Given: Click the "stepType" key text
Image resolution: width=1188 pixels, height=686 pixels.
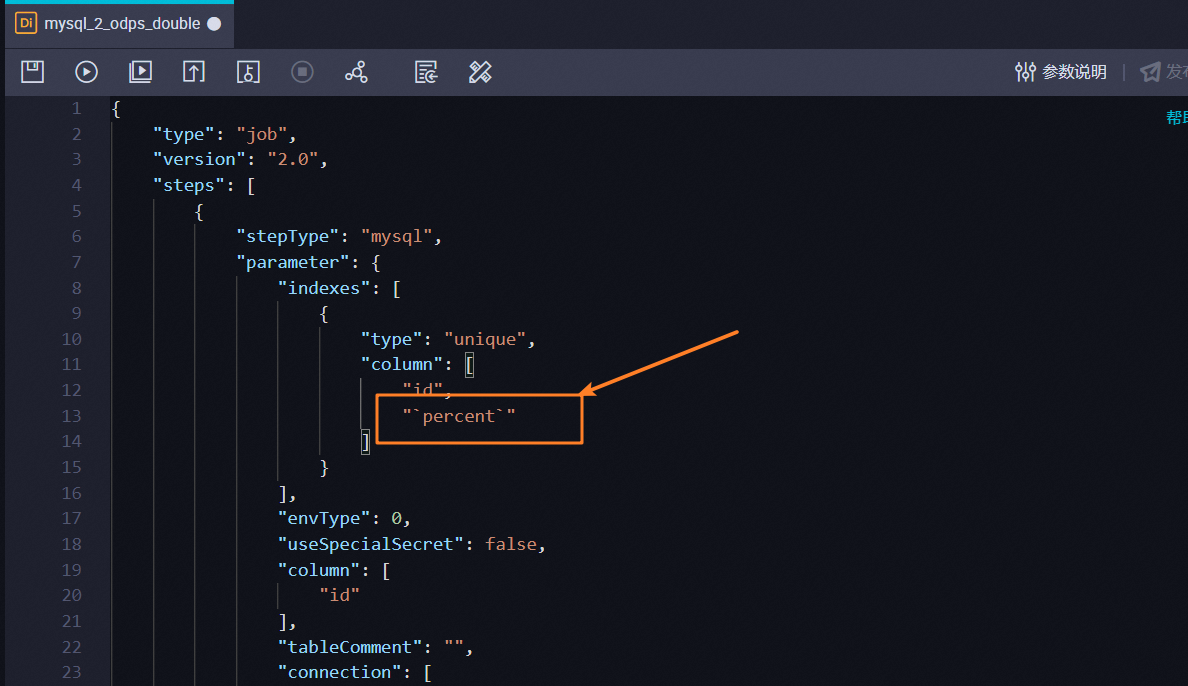Looking at the screenshot, I should pyautogui.click(x=287, y=236).
